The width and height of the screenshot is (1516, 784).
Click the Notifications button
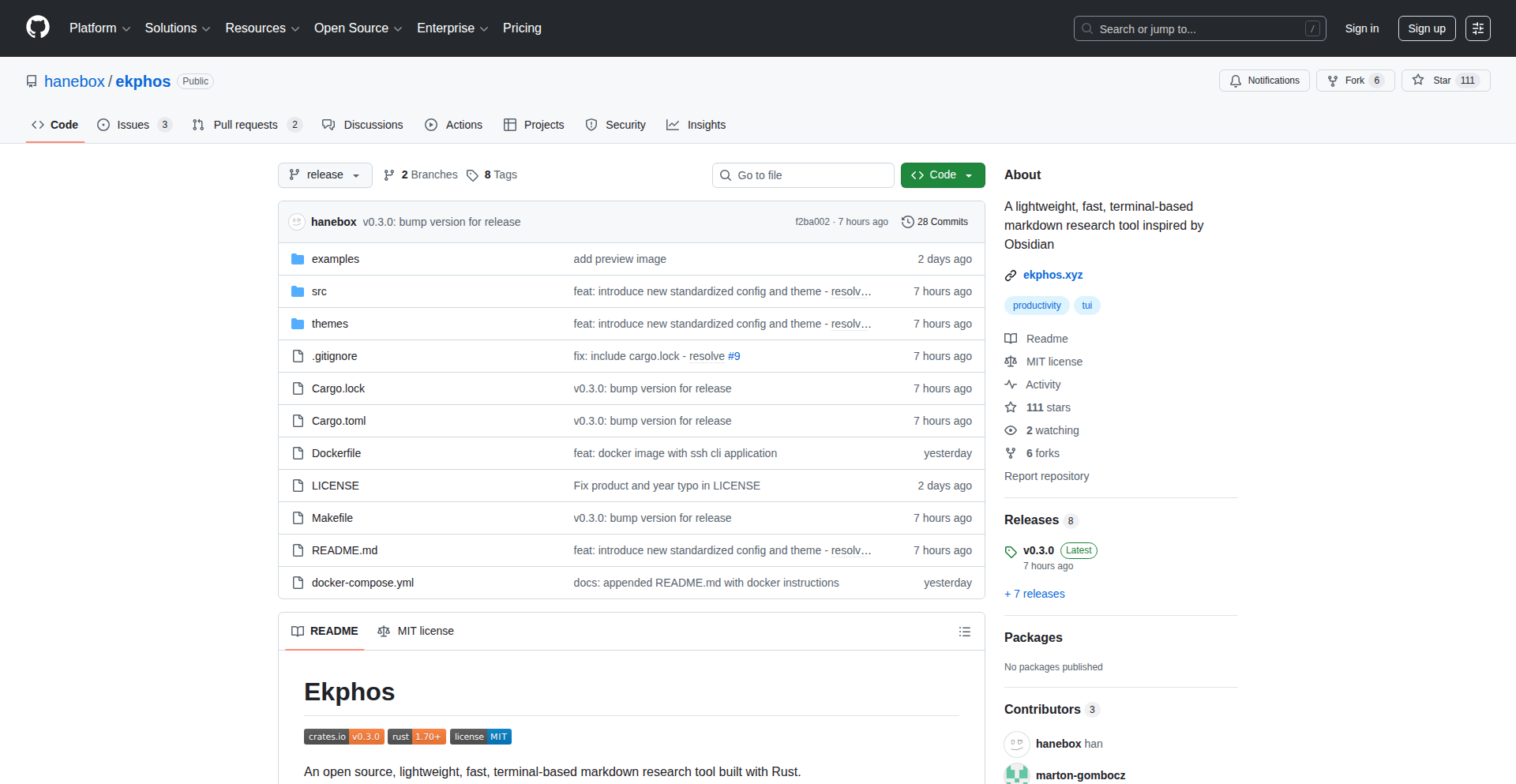(1264, 81)
